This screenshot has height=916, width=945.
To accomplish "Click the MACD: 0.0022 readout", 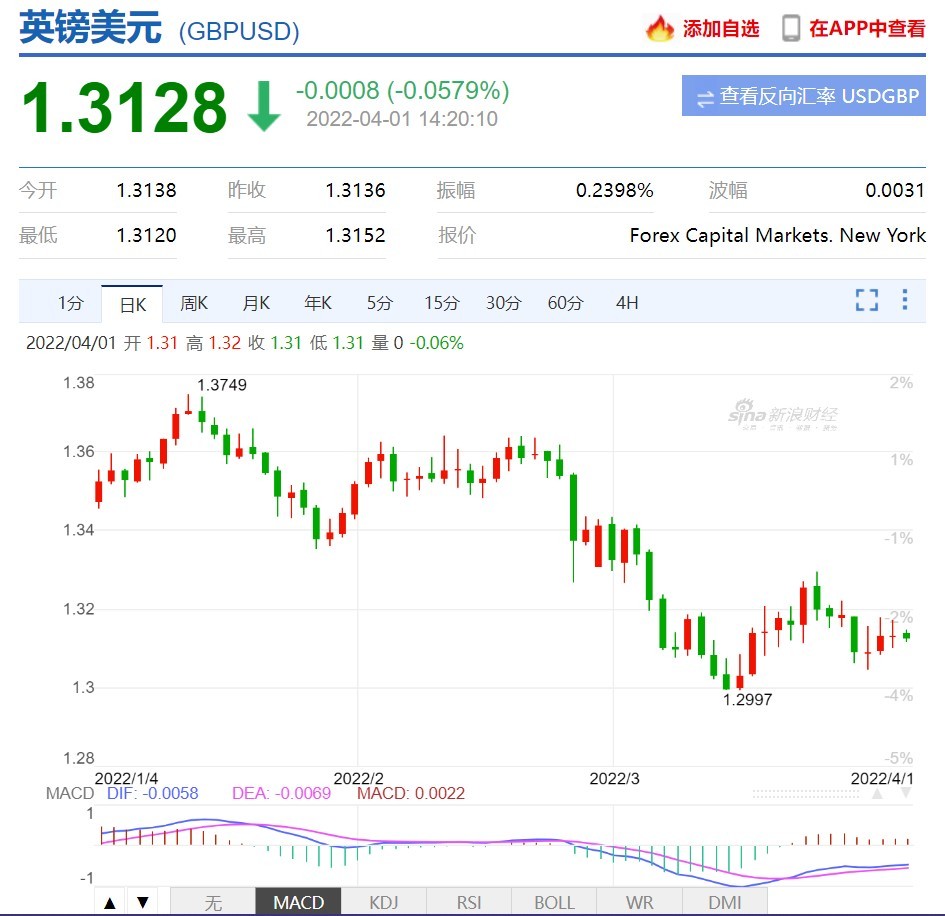I will pyautogui.click(x=411, y=793).
